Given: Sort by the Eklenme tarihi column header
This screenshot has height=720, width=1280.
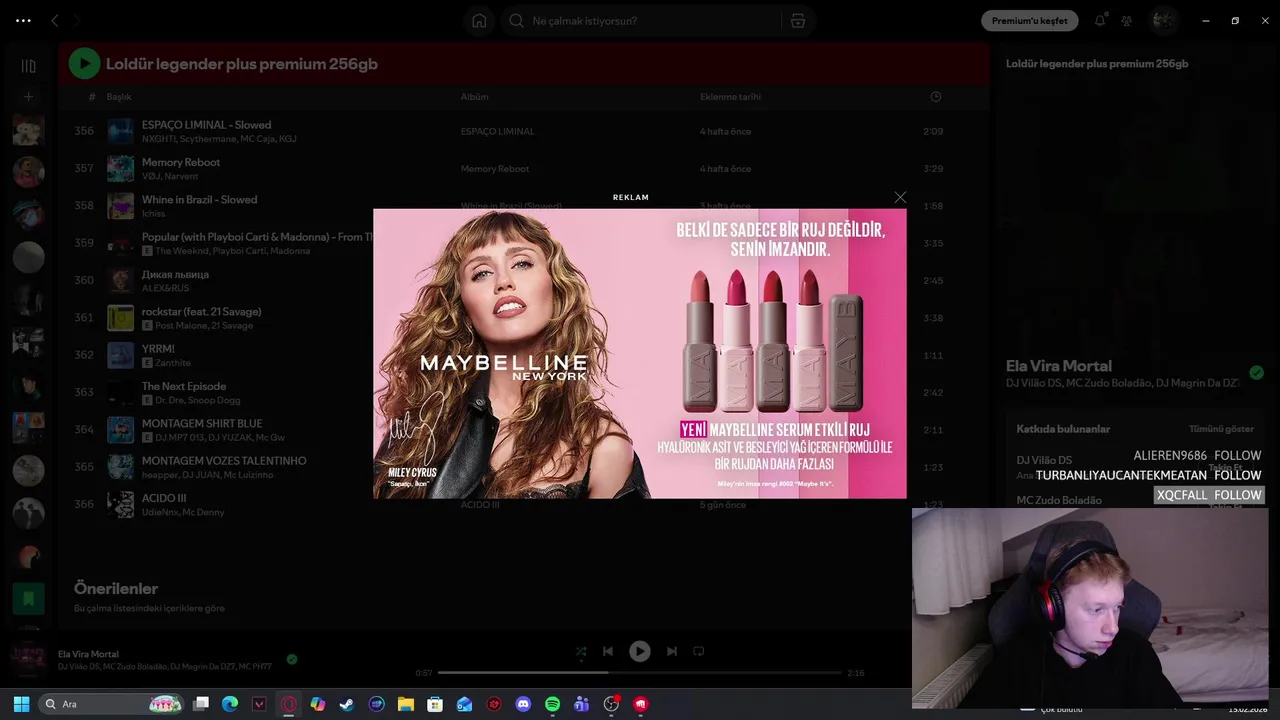Looking at the screenshot, I should (x=730, y=97).
